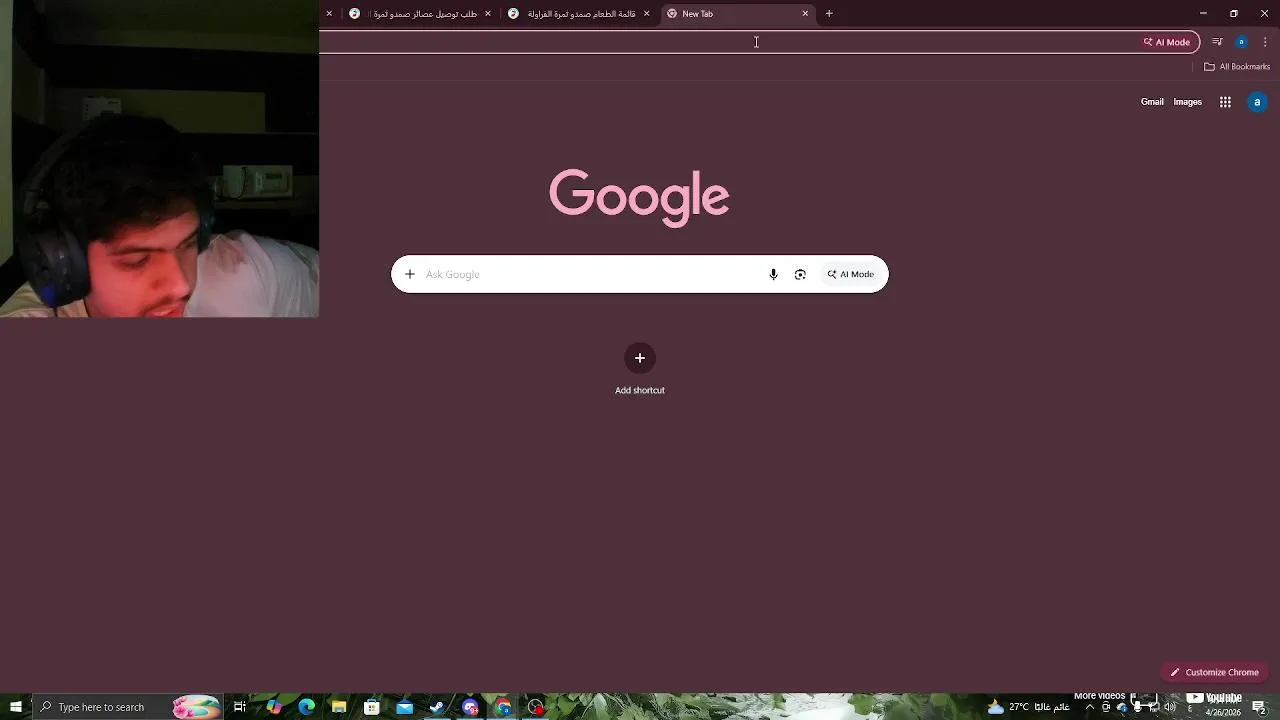This screenshot has width=1280, height=720.
Task: Open Microsoft Store from the taskbar
Action: tap(372, 707)
